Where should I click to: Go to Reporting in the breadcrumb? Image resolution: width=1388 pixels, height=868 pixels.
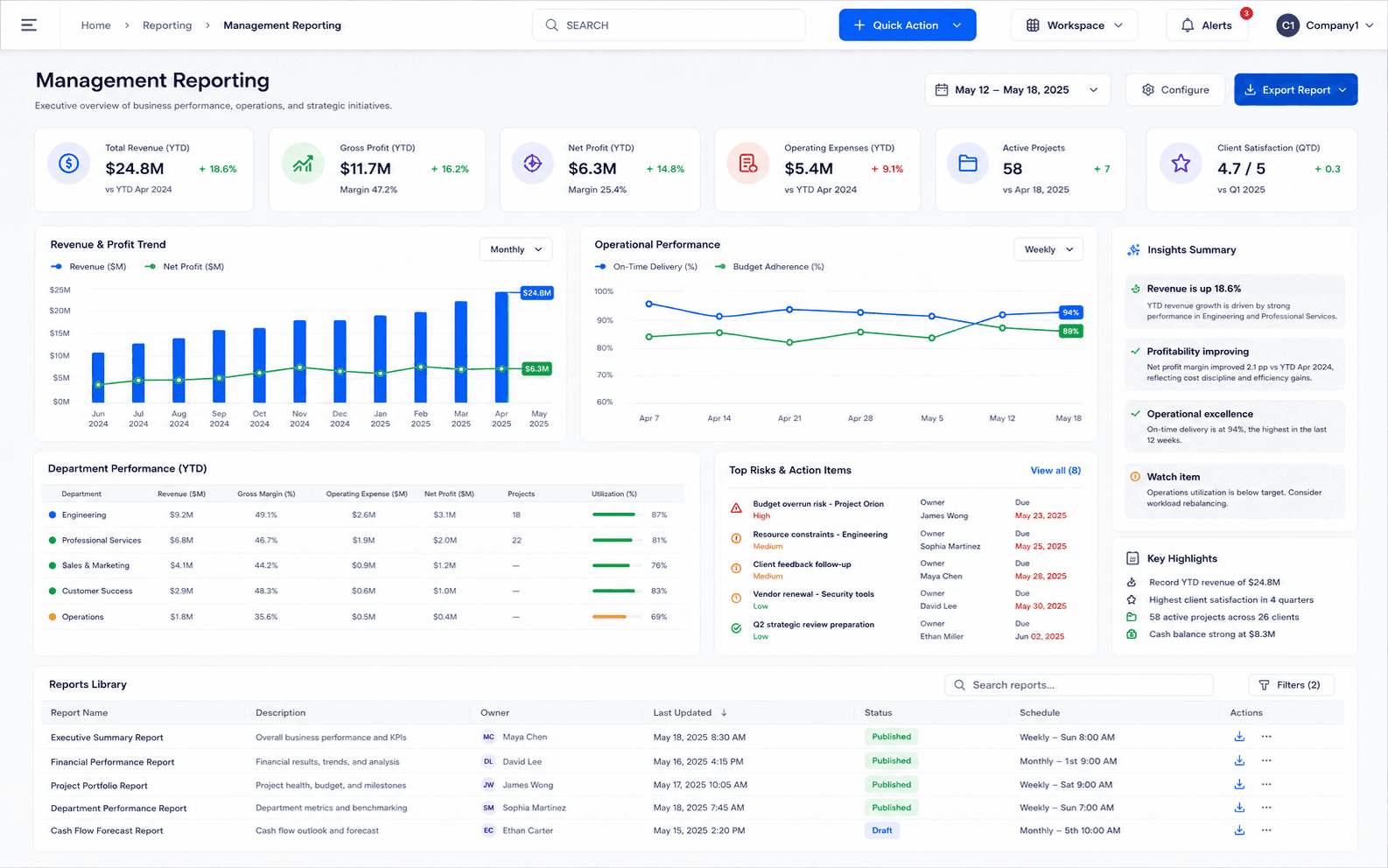pos(167,25)
